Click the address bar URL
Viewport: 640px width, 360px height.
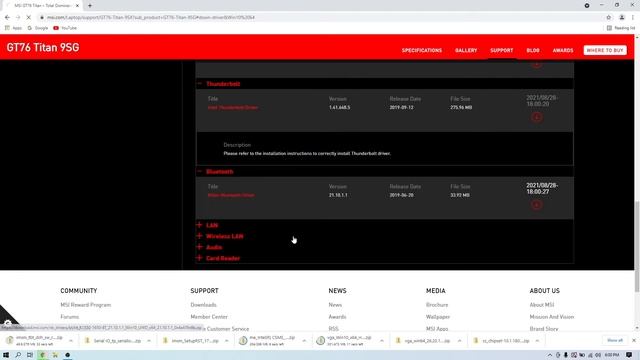pyautogui.click(x=151, y=17)
